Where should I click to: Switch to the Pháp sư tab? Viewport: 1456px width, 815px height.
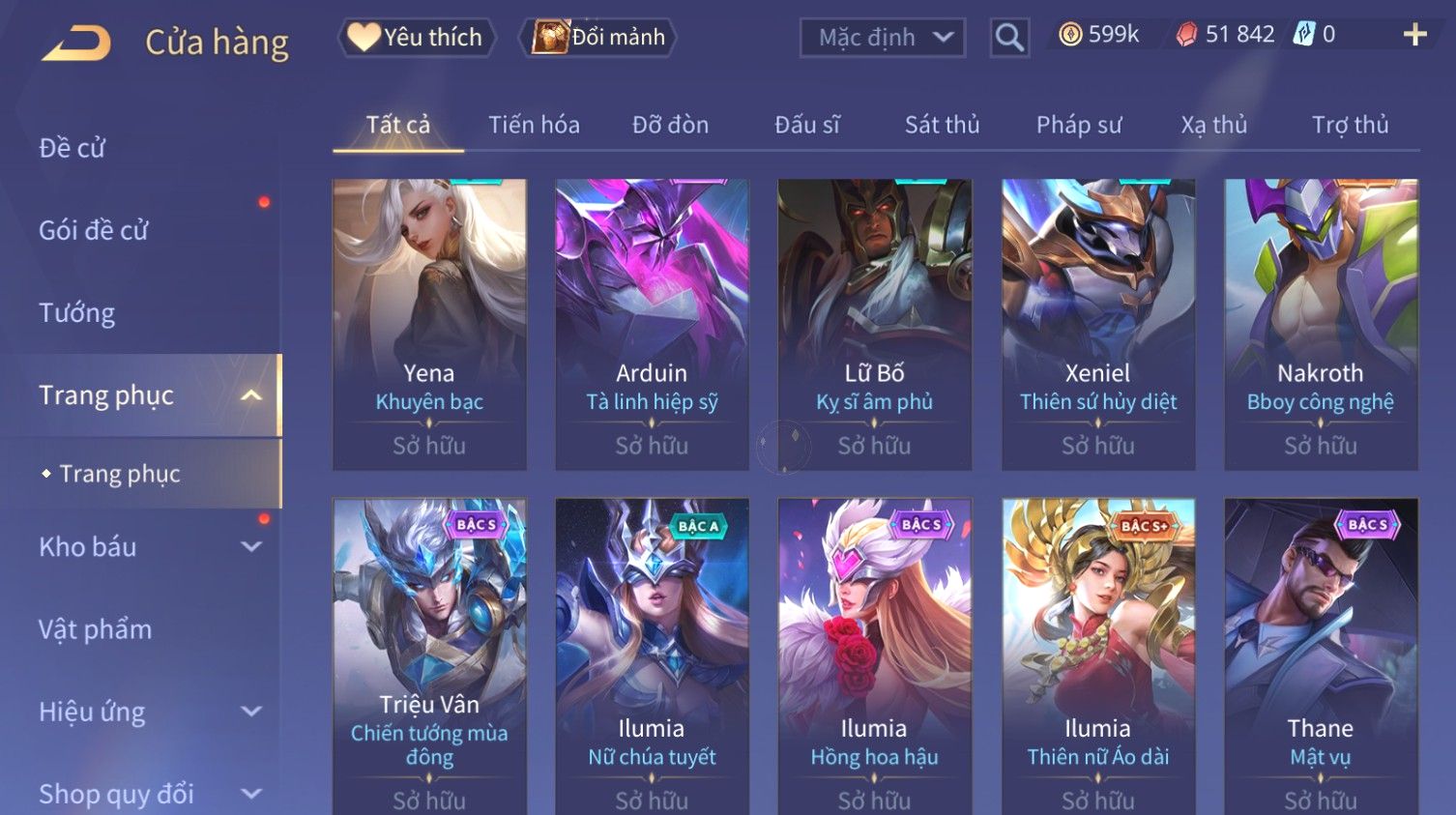click(x=1079, y=125)
